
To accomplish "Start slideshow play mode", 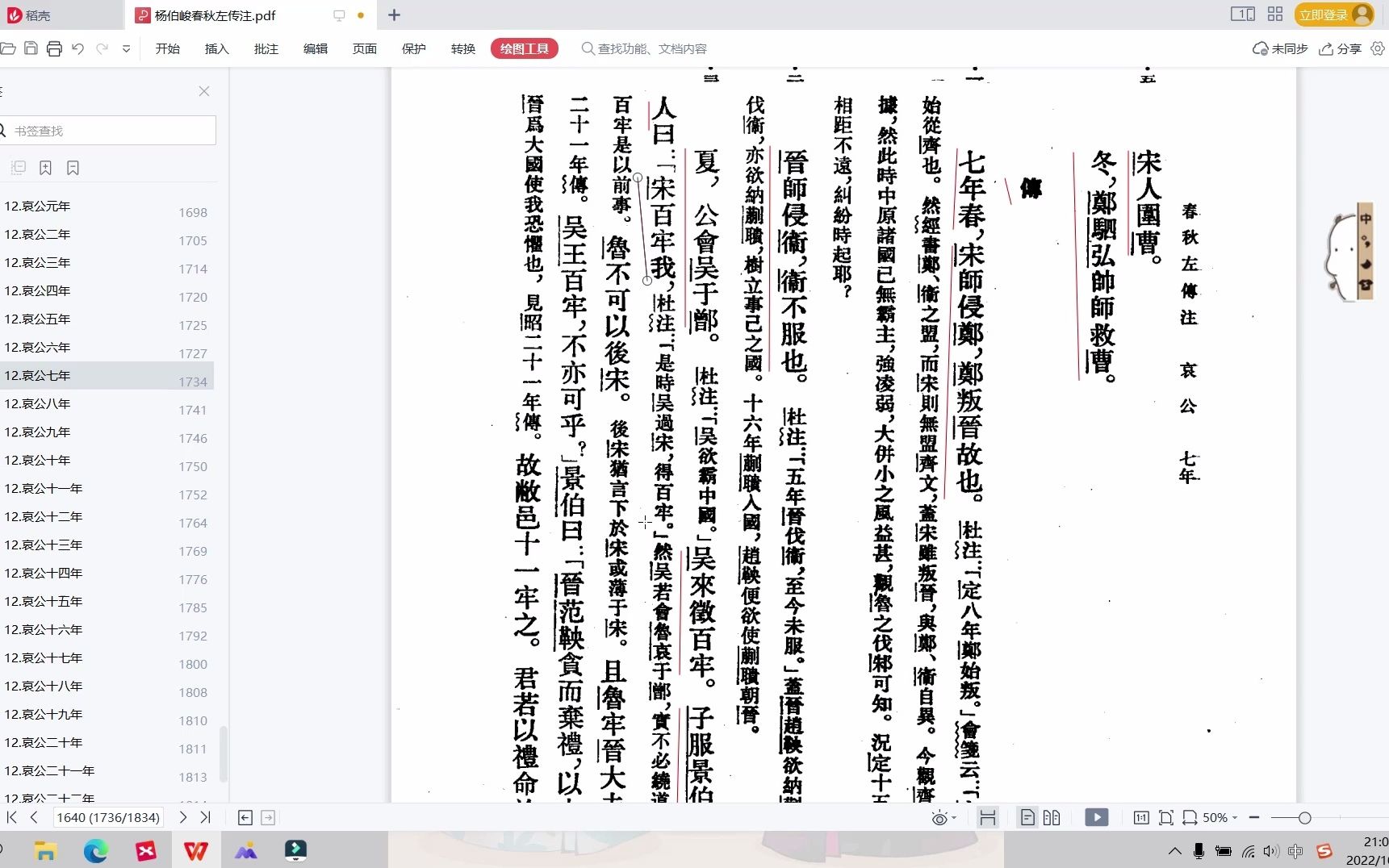I will [x=1096, y=817].
